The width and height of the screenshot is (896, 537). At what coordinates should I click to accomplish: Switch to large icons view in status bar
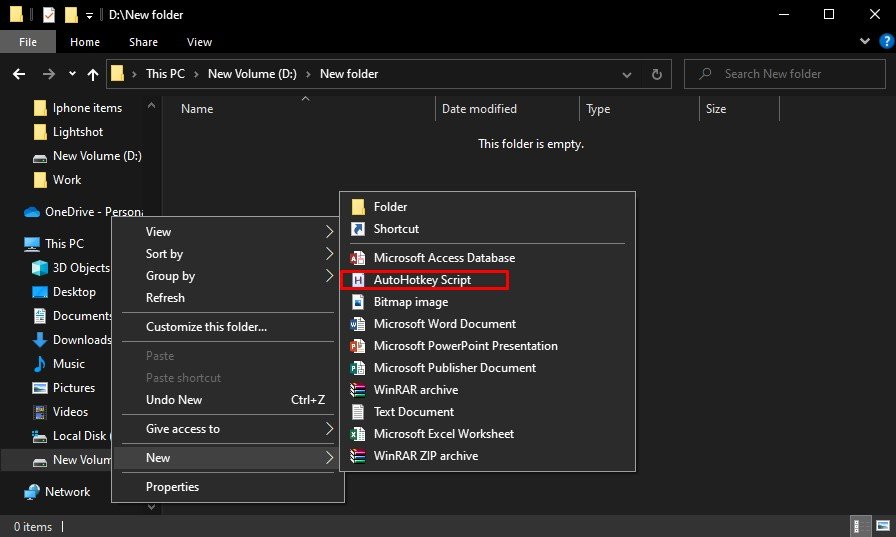[881, 526]
